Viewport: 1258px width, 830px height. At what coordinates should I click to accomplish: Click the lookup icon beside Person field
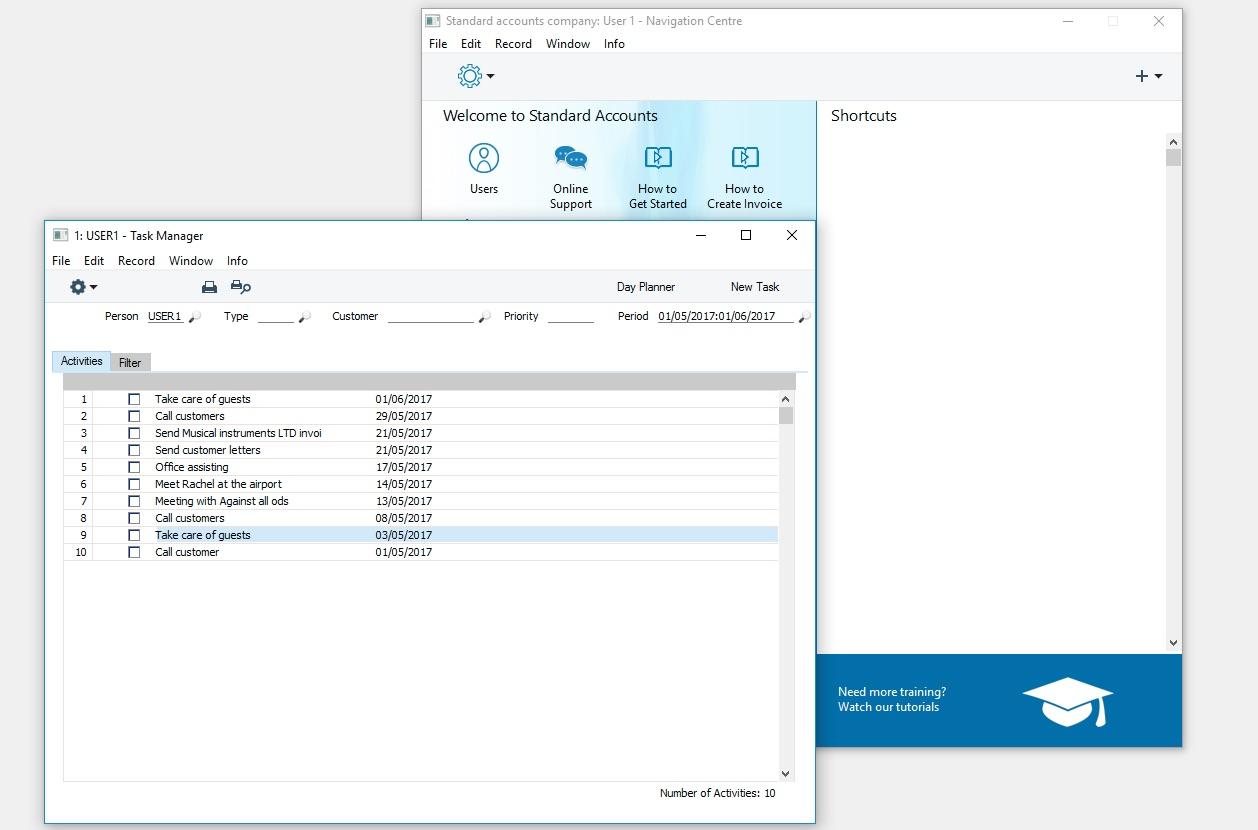[x=195, y=317]
